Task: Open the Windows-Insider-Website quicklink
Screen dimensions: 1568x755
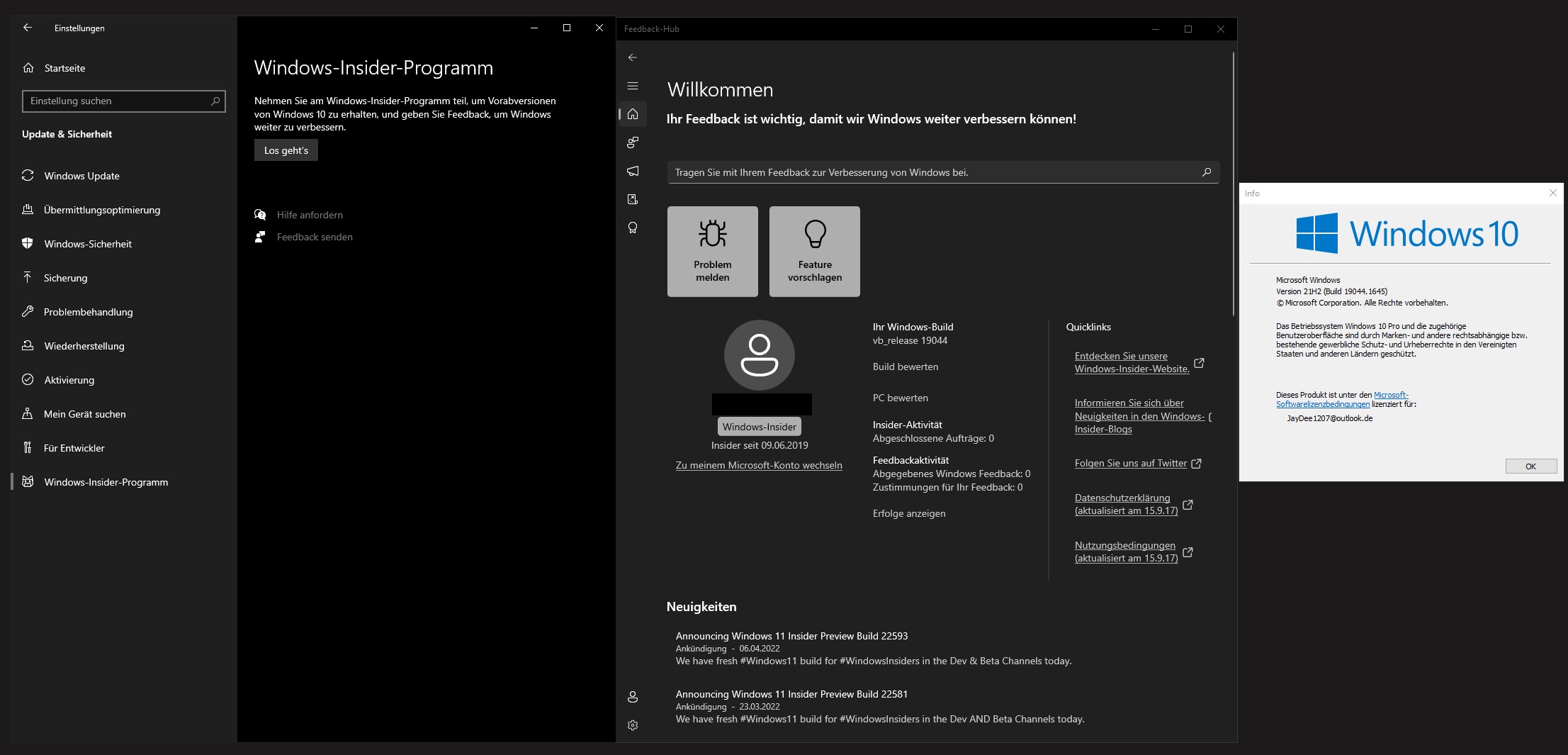Action: click(x=1132, y=362)
